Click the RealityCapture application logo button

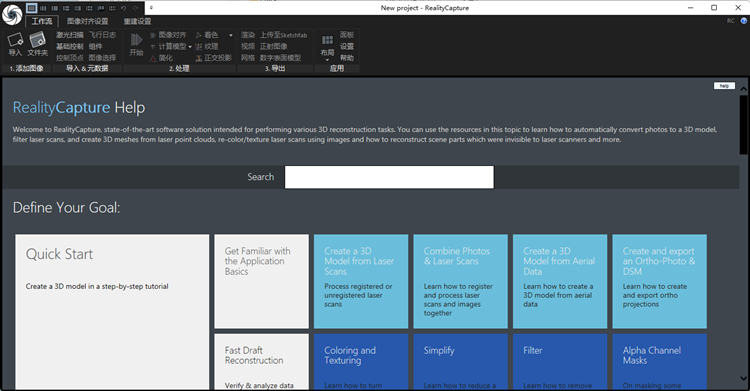pyautogui.click(x=12, y=14)
